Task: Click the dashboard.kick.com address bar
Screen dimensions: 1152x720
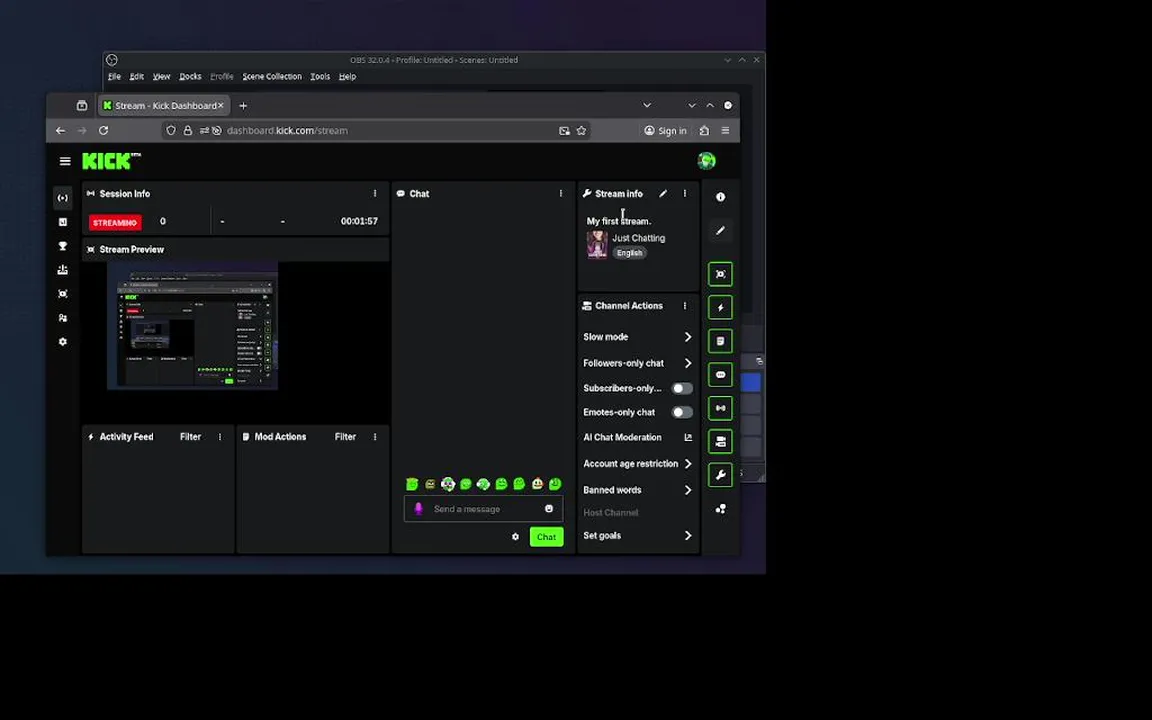Action: pyautogui.click(x=375, y=131)
